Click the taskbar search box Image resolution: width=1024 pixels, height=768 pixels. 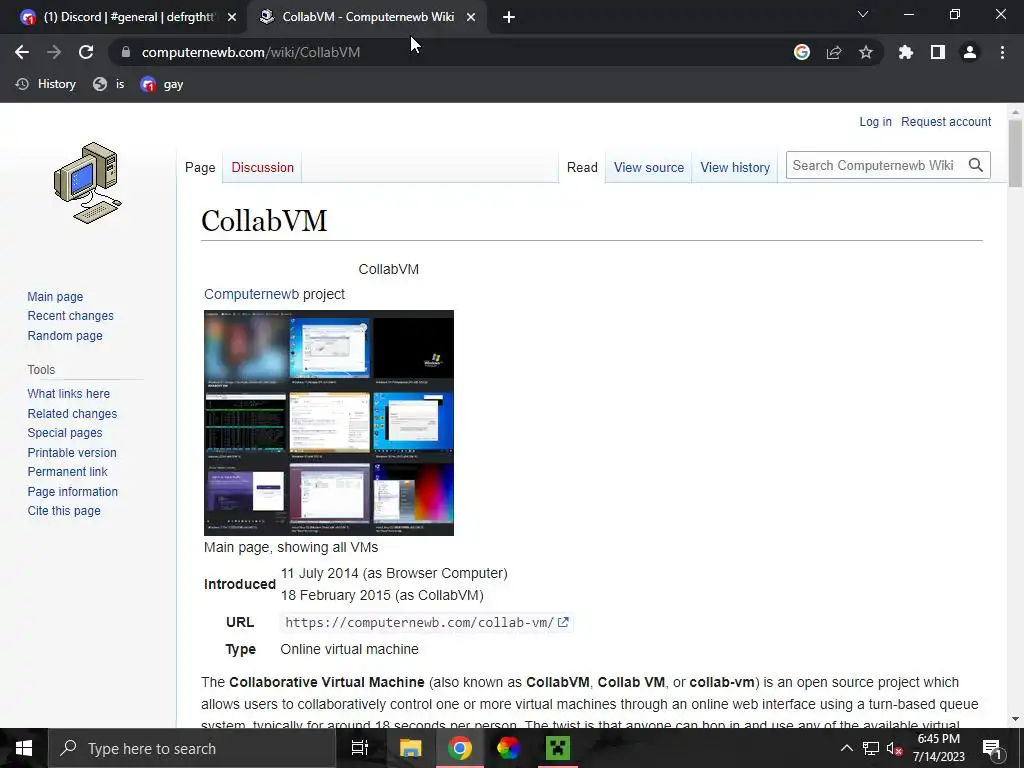(191, 748)
